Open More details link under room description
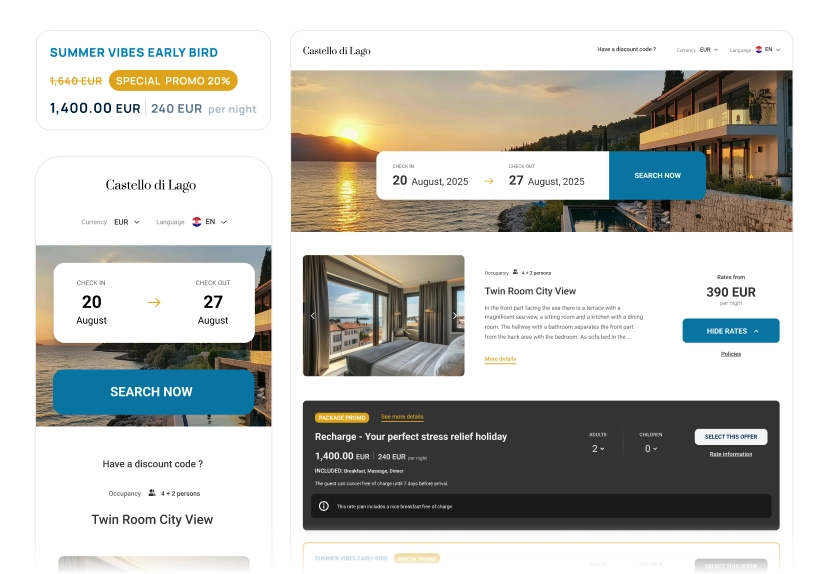Screen dimensions: 830x574 pyautogui.click(x=500, y=359)
